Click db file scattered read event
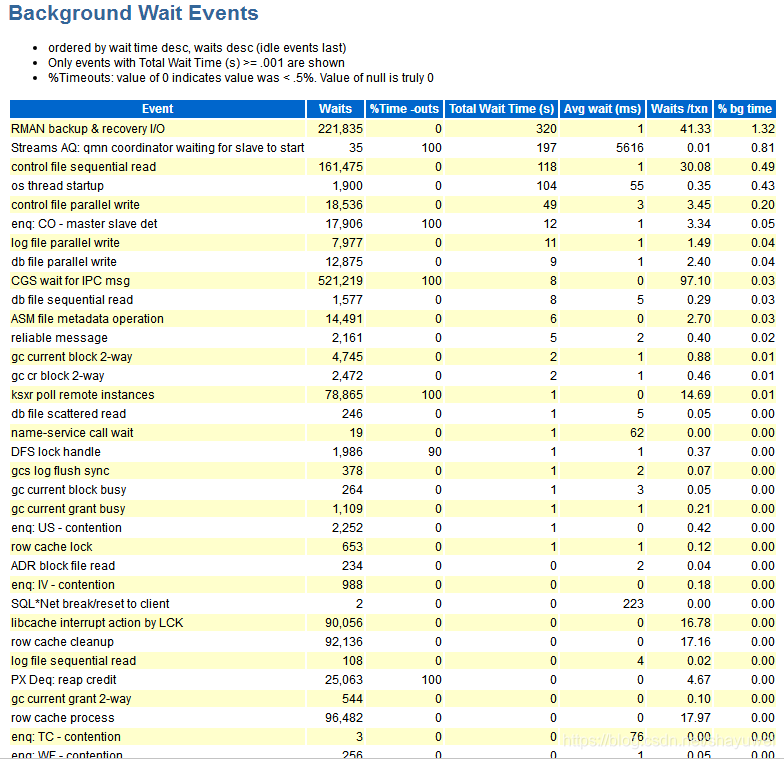Screen dimensions: 784x759 68,414
